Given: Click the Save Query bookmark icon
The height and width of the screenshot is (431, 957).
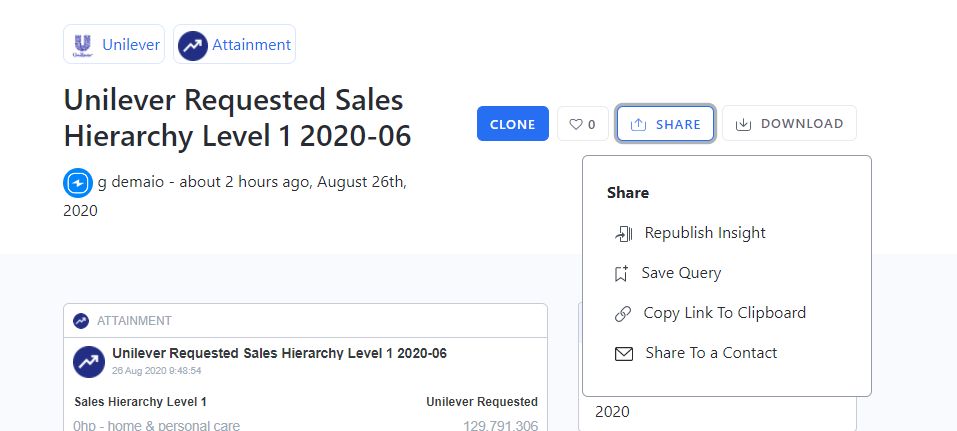Looking at the screenshot, I should point(621,273).
